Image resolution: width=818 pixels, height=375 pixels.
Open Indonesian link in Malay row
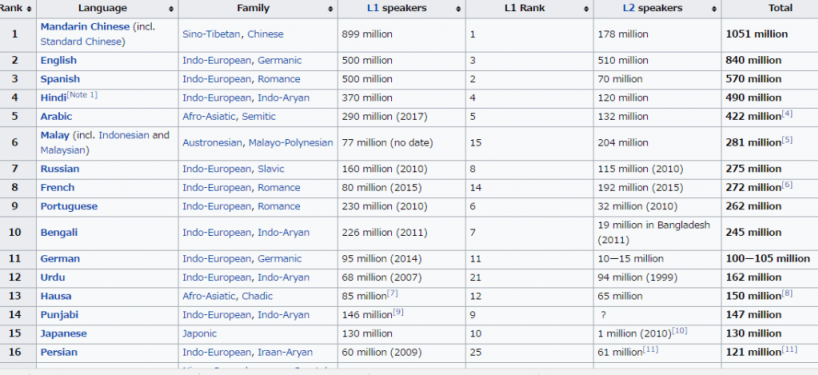[x=124, y=135]
